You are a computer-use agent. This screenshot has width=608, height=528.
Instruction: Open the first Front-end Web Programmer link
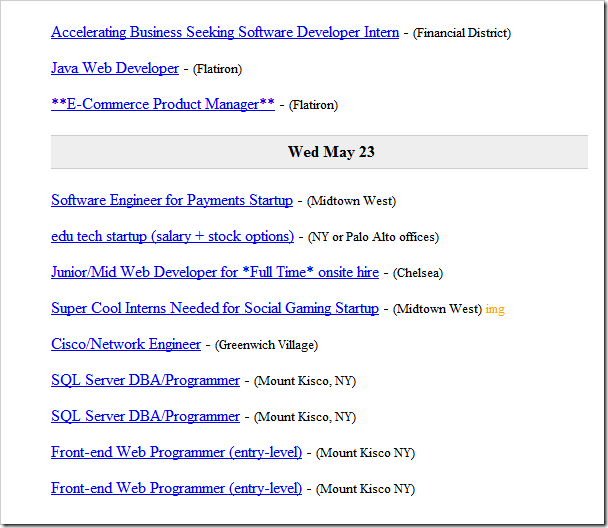(176, 452)
